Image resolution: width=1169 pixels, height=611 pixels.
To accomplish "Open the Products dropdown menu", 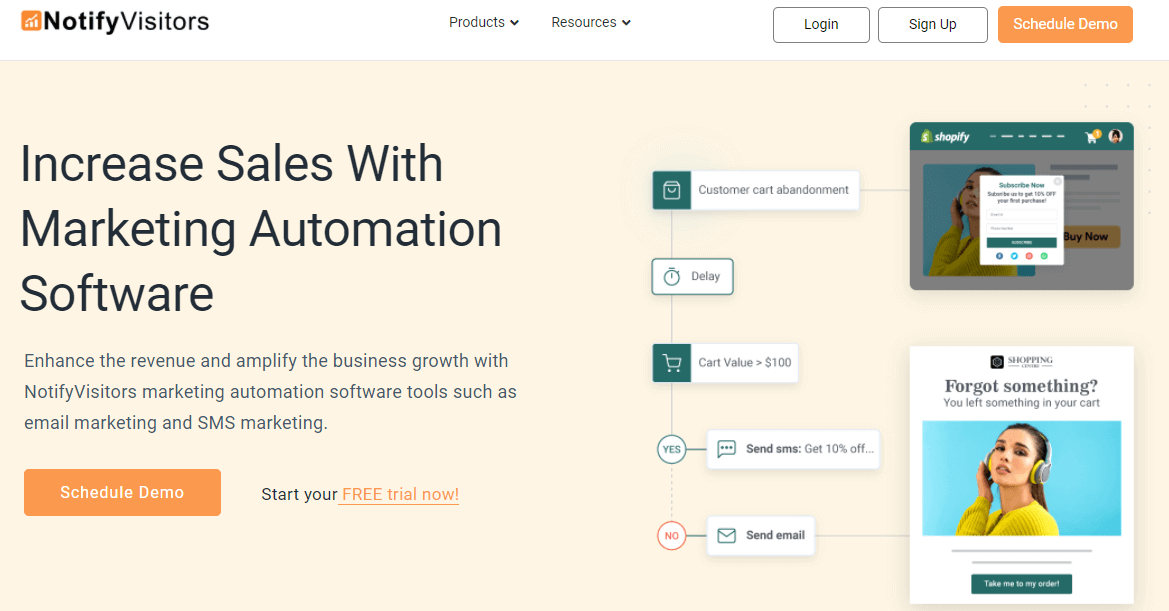I will pos(483,22).
